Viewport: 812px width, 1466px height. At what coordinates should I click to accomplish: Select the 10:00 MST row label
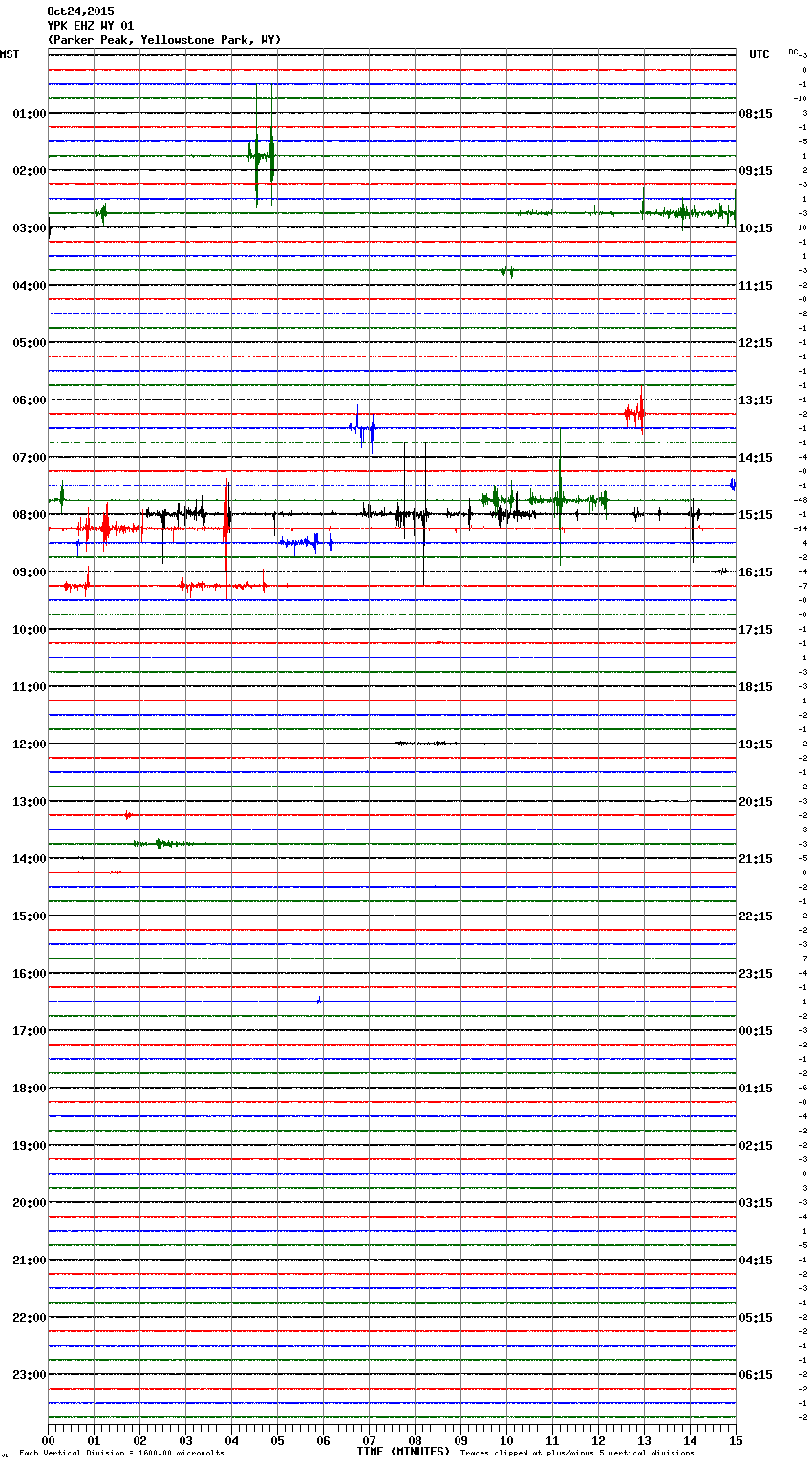tap(30, 630)
